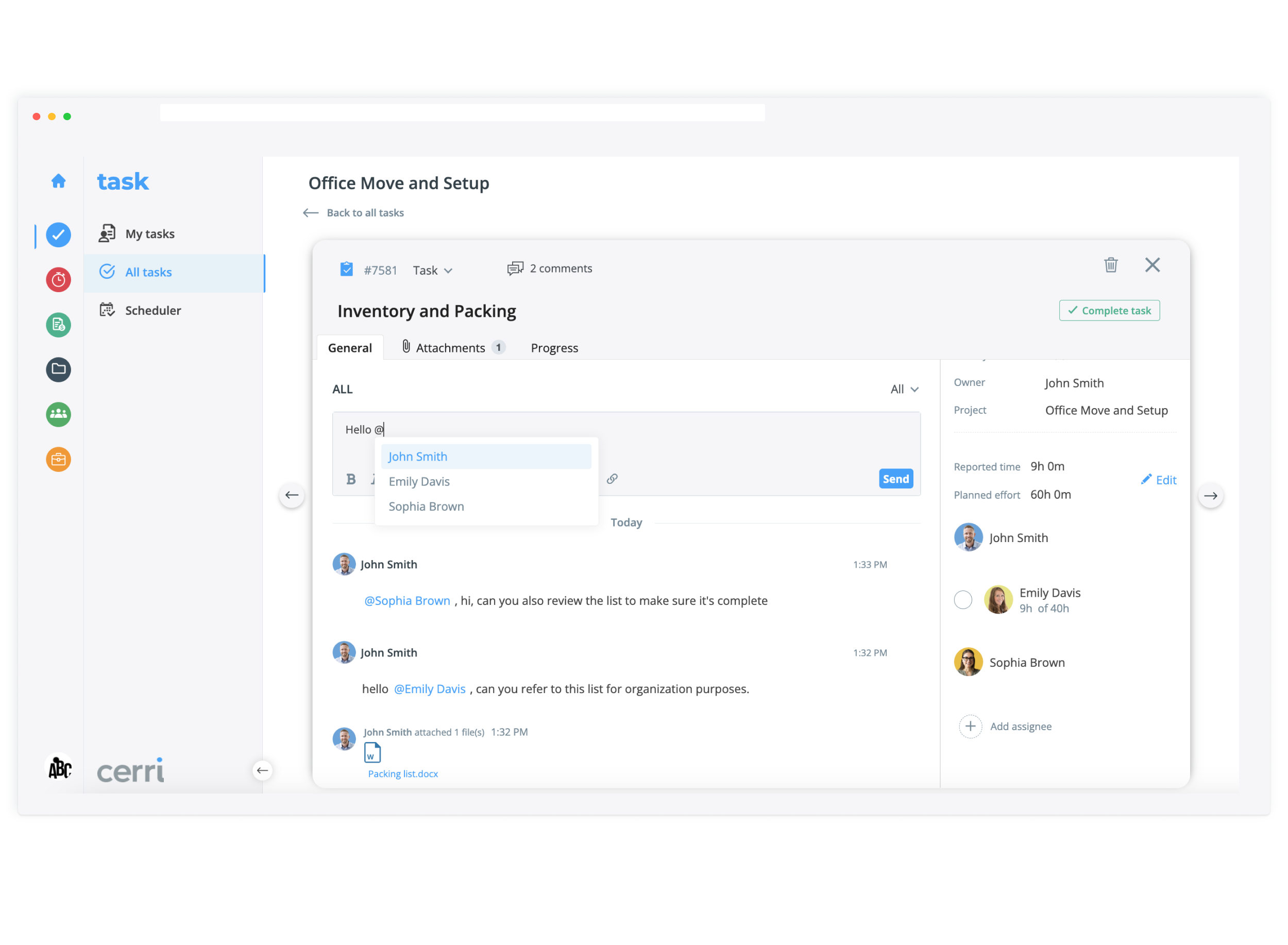The height and width of the screenshot is (945, 1288).
Task: Click the blue checkbox beside #7581
Action: coord(347,269)
